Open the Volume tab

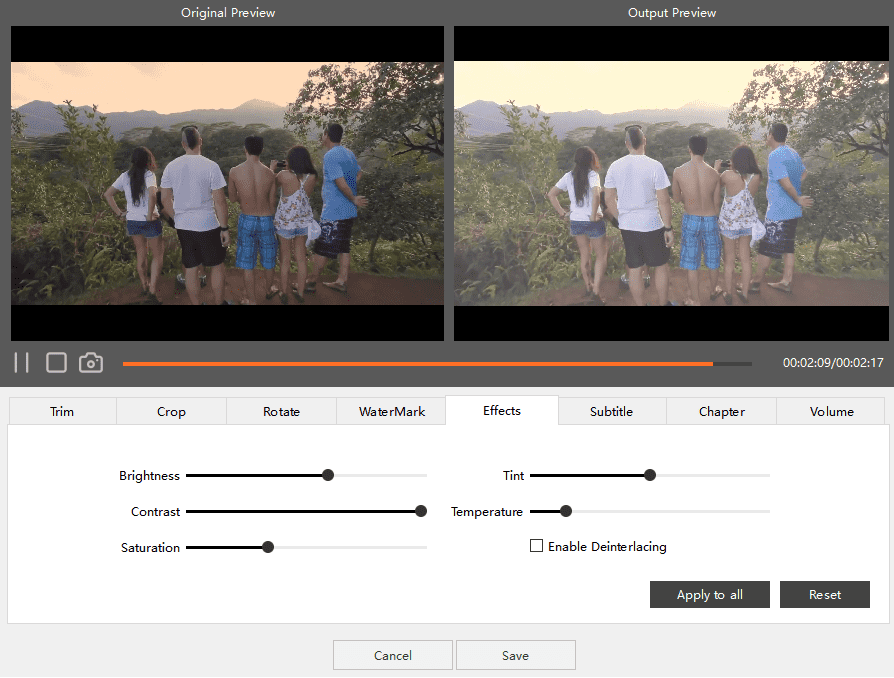(x=831, y=411)
